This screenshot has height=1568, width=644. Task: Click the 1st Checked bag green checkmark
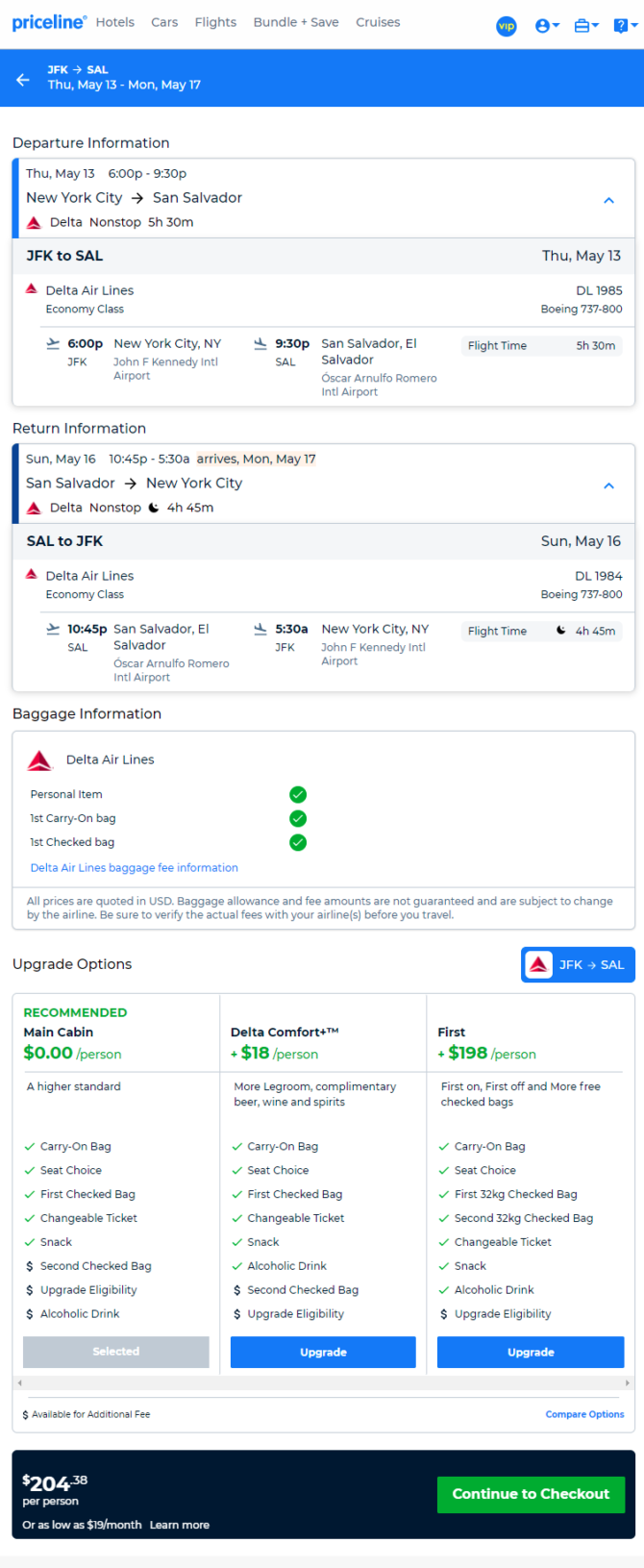pyautogui.click(x=298, y=842)
